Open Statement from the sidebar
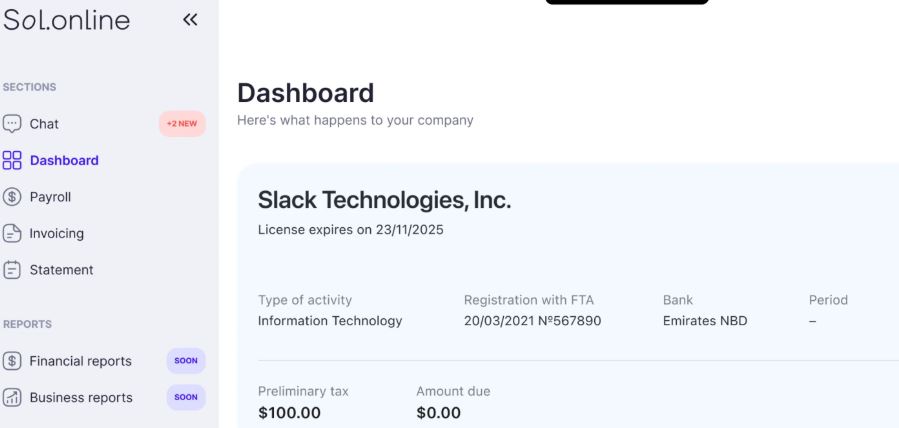Screen dimensions: 899x428 point(61,270)
